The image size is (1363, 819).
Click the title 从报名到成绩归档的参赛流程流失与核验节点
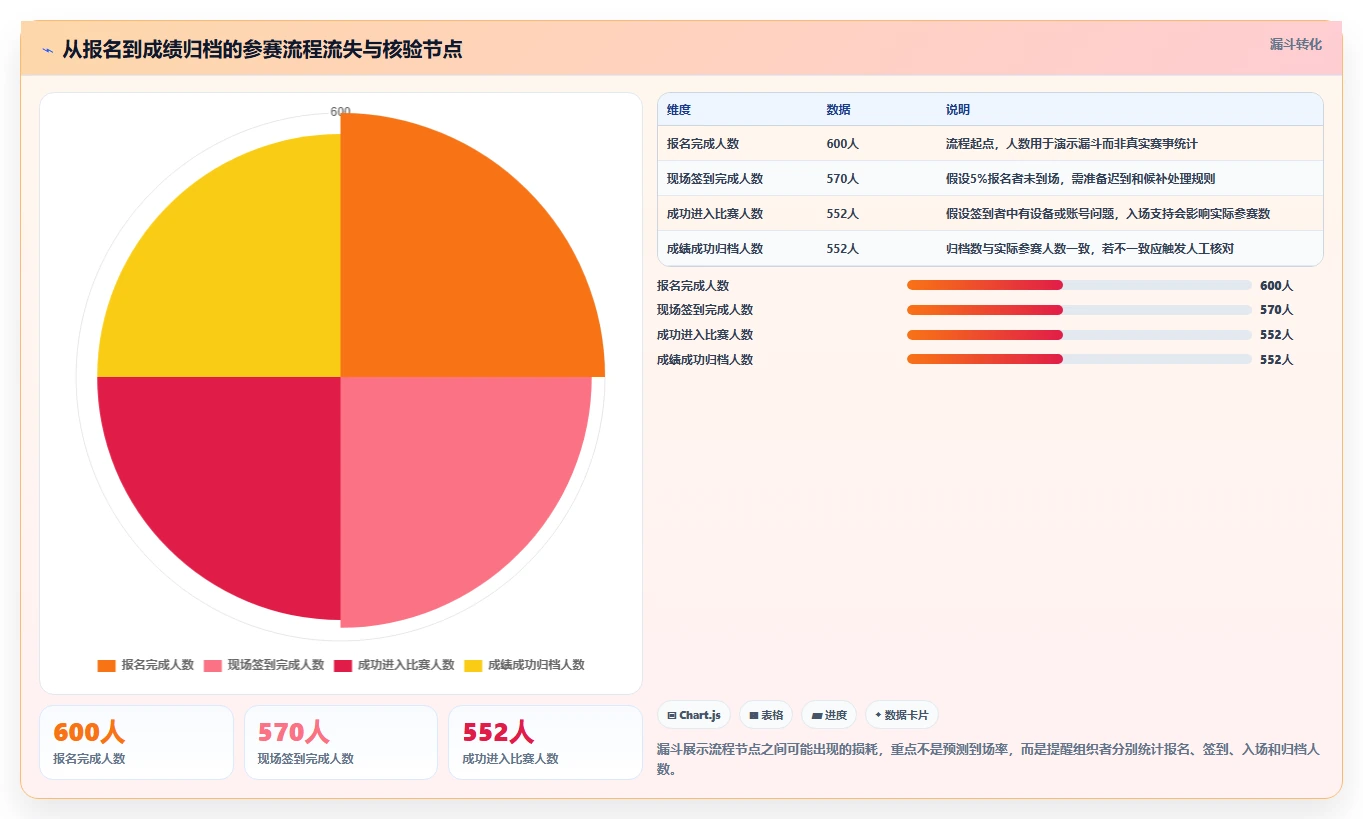pyautogui.click(x=262, y=49)
